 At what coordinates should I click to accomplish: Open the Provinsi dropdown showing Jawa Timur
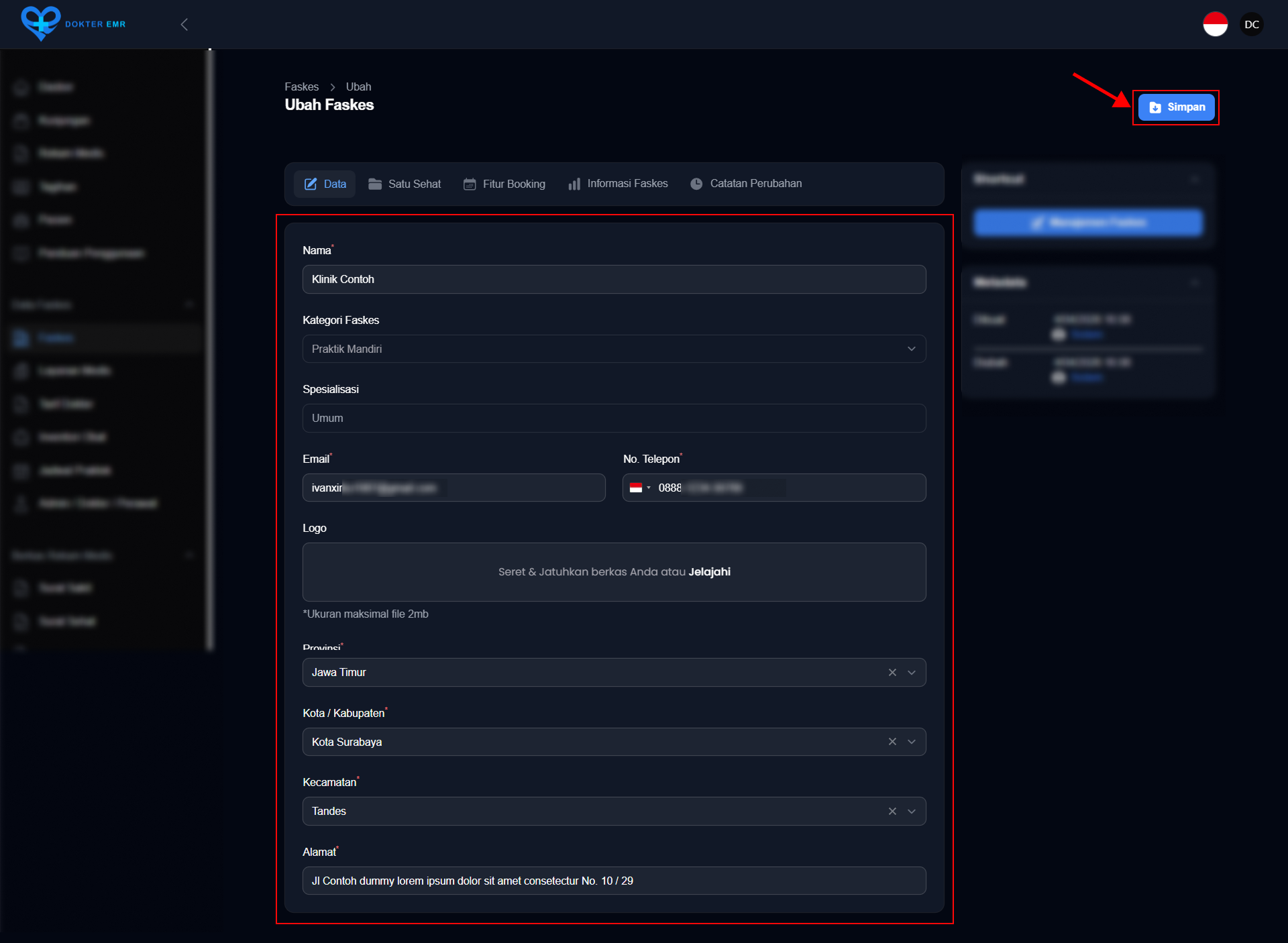pyautogui.click(x=614, y=673)
